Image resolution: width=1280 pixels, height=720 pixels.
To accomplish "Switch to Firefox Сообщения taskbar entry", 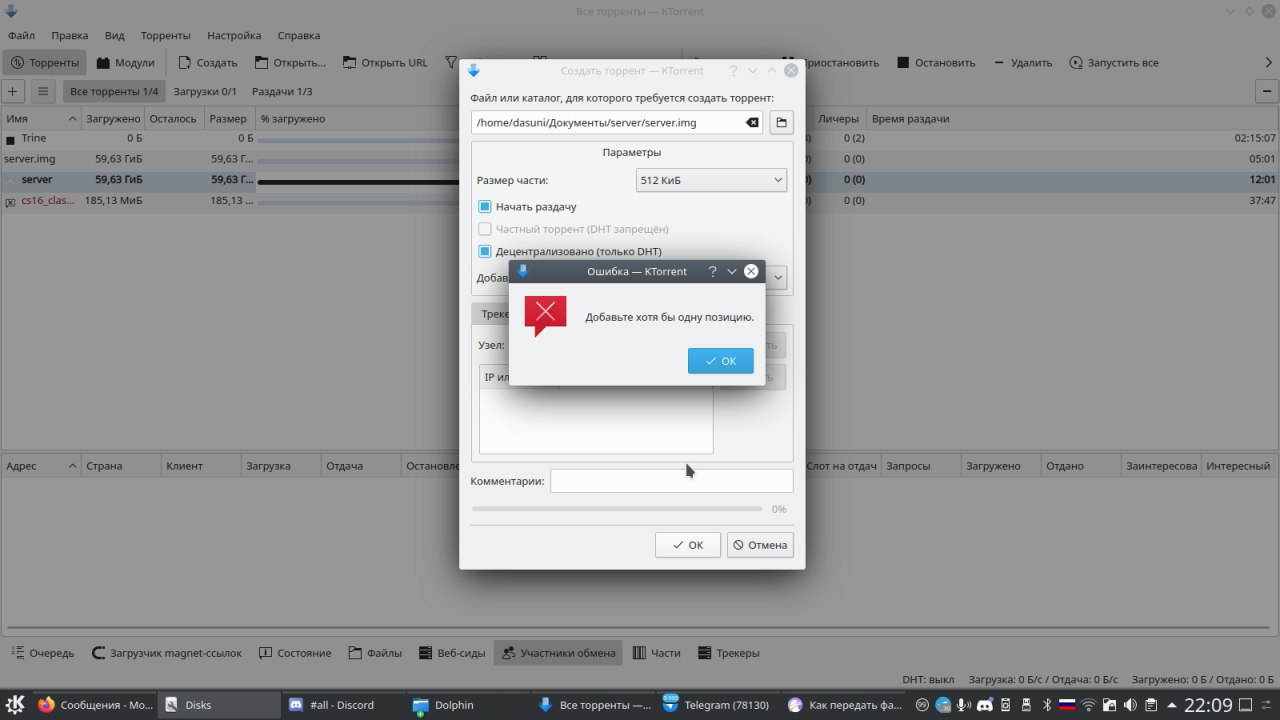I will click(96, 705).
